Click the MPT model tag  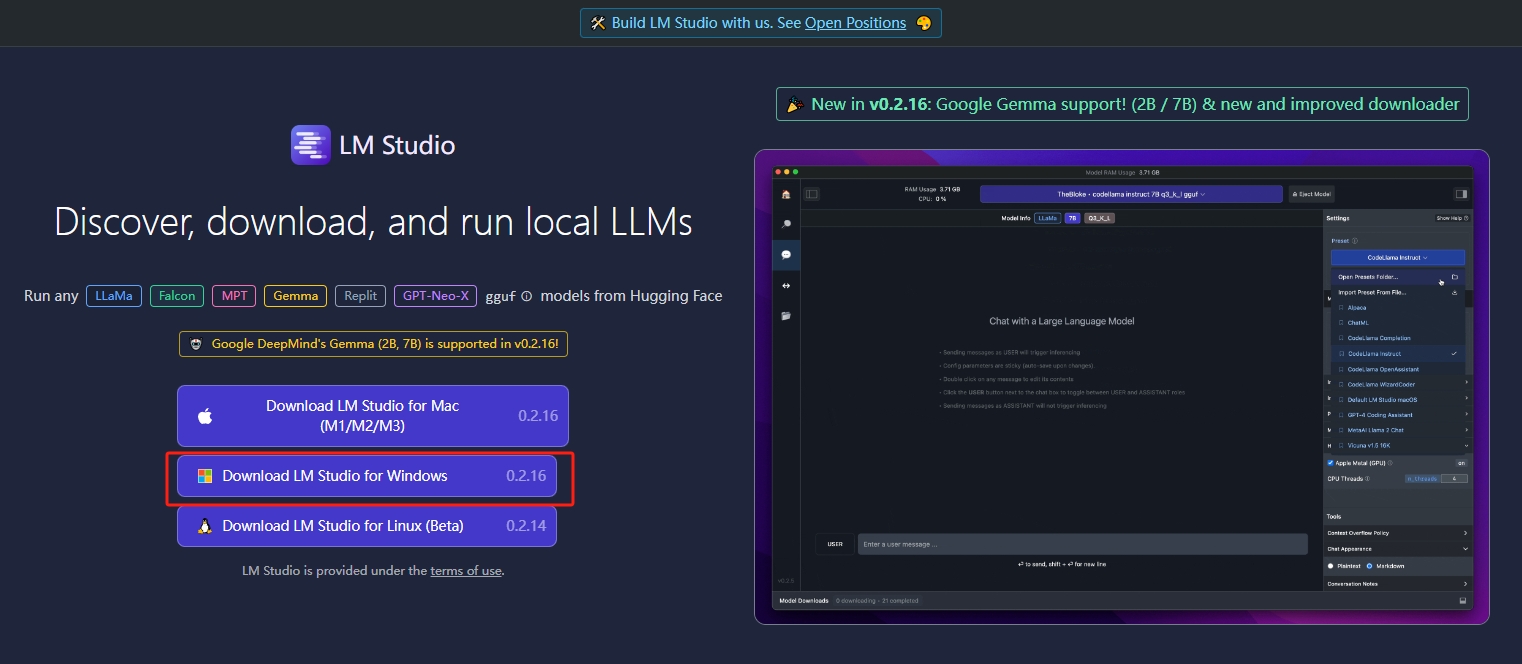pyautogui.click(x=234, y=296)
